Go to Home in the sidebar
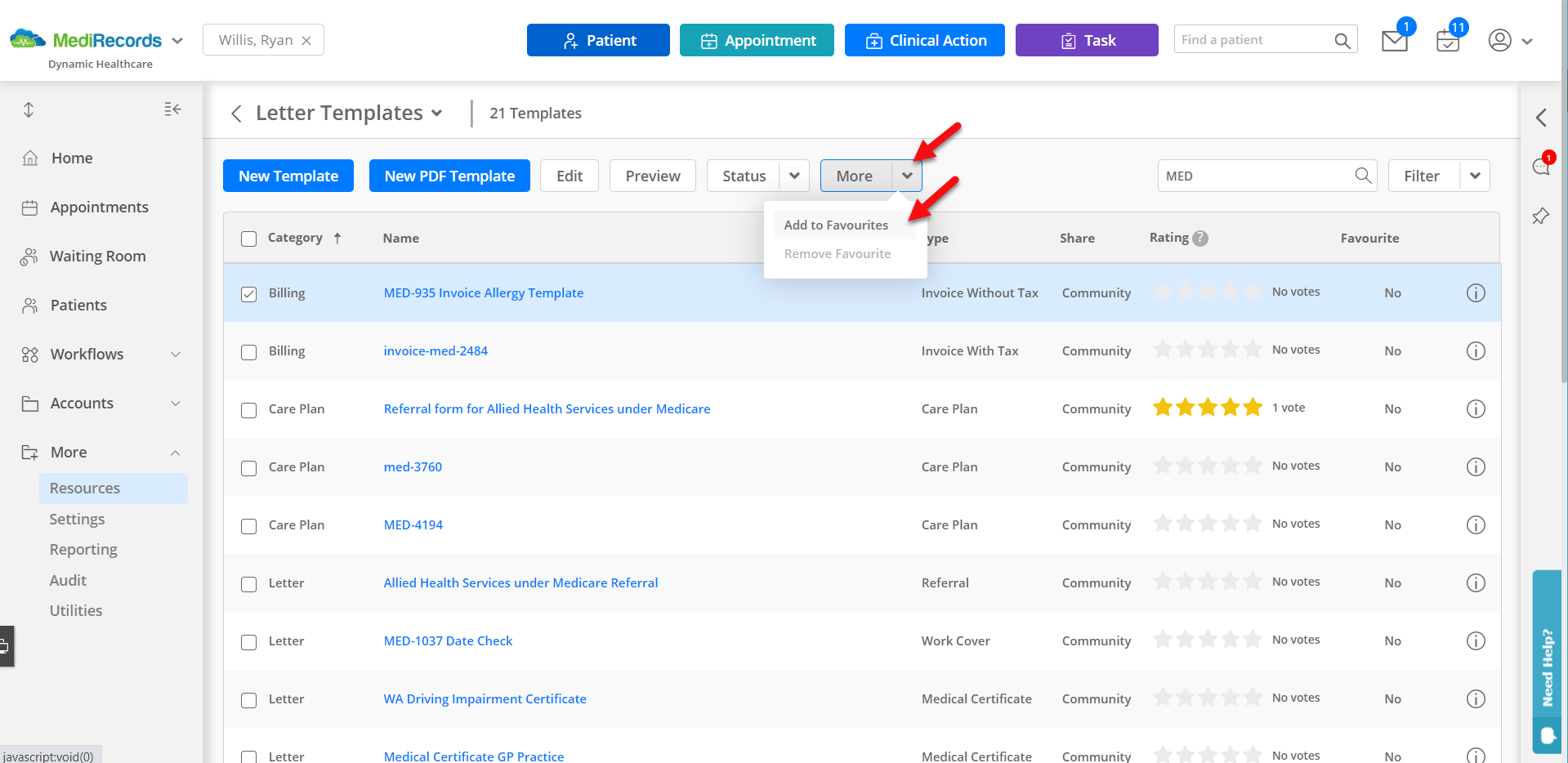Screen dimensions: 1568x763 tap(72, 158)
